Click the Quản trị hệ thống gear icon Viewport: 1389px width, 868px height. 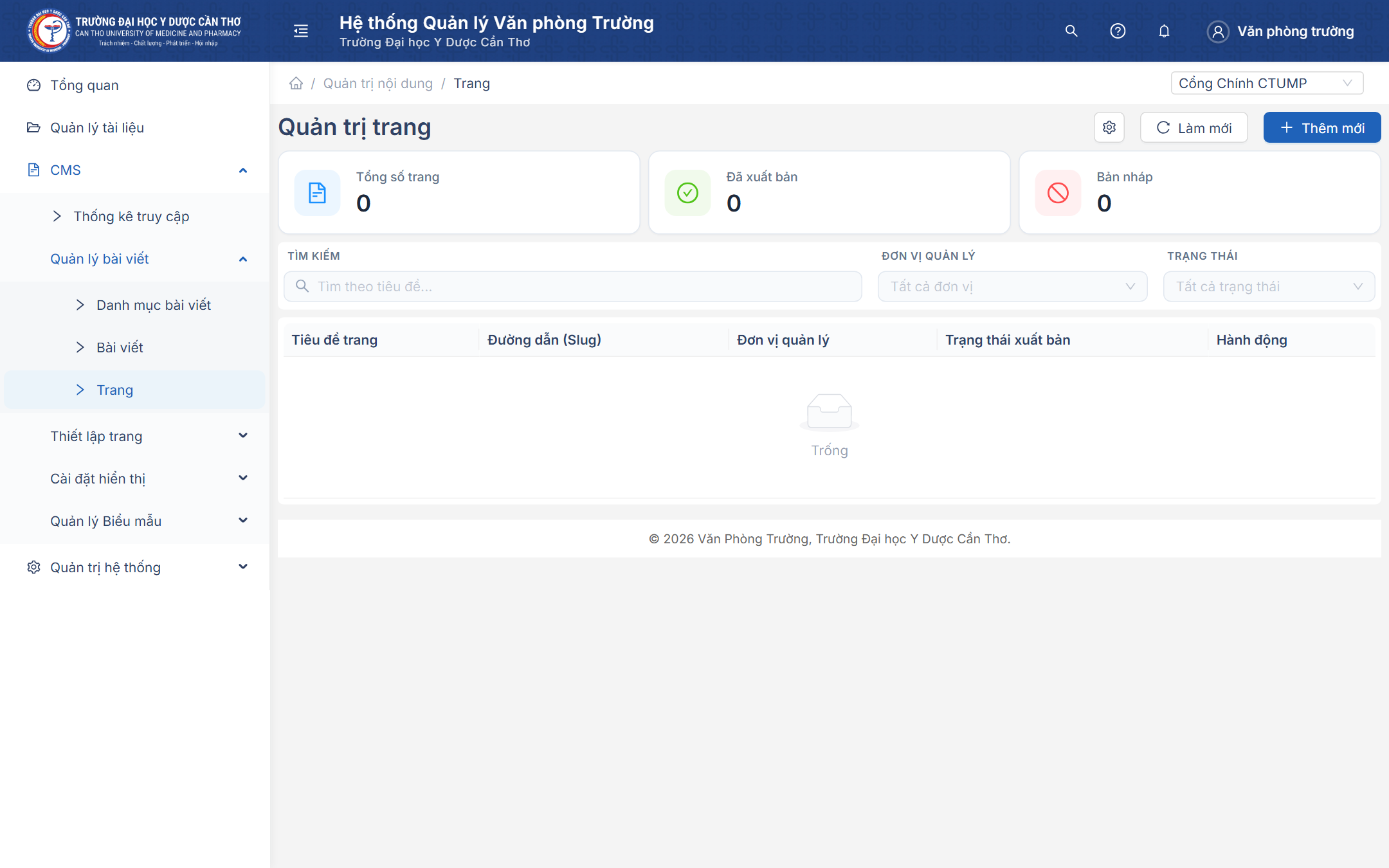click(x=33, y=568)
